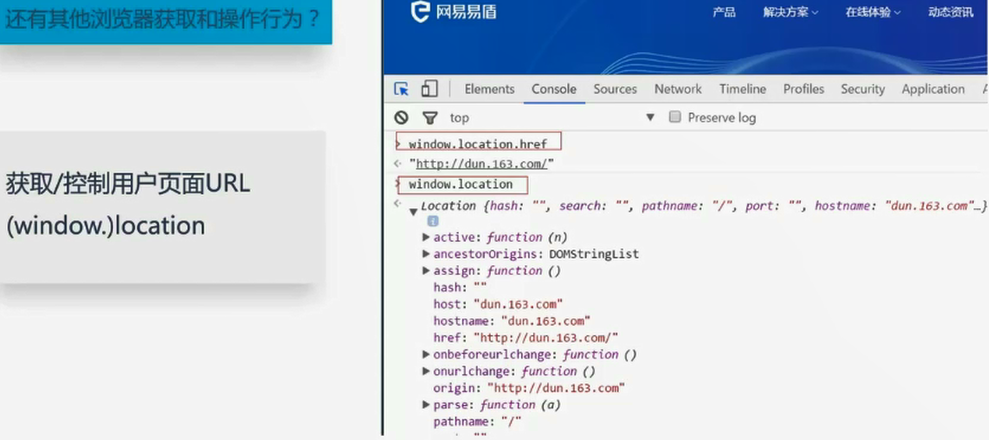Viewport: 989px width, 440px height.
Task: Select the Console tab
Action: click(x=554, y=89)
